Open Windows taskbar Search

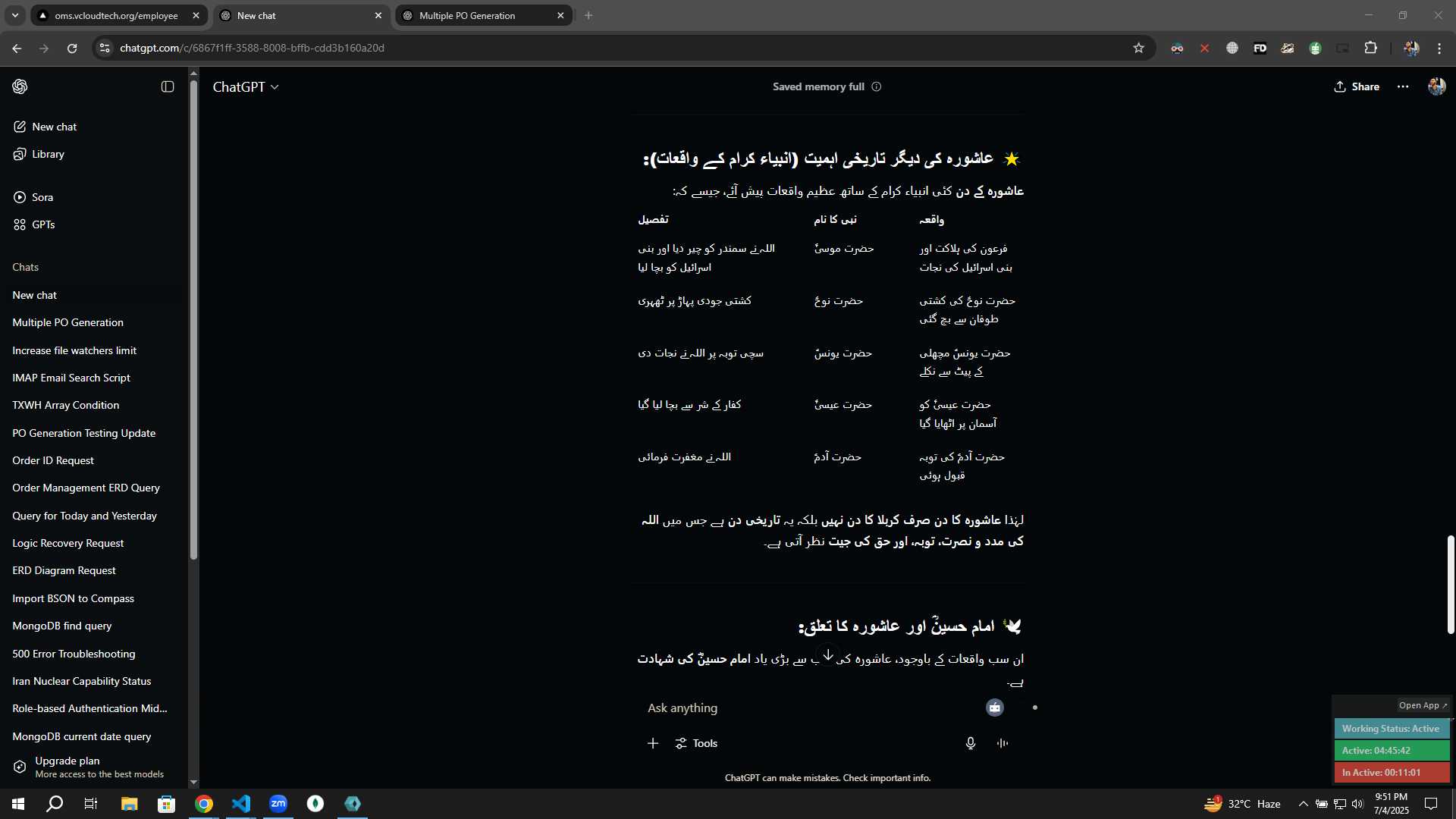pos(55,804)
